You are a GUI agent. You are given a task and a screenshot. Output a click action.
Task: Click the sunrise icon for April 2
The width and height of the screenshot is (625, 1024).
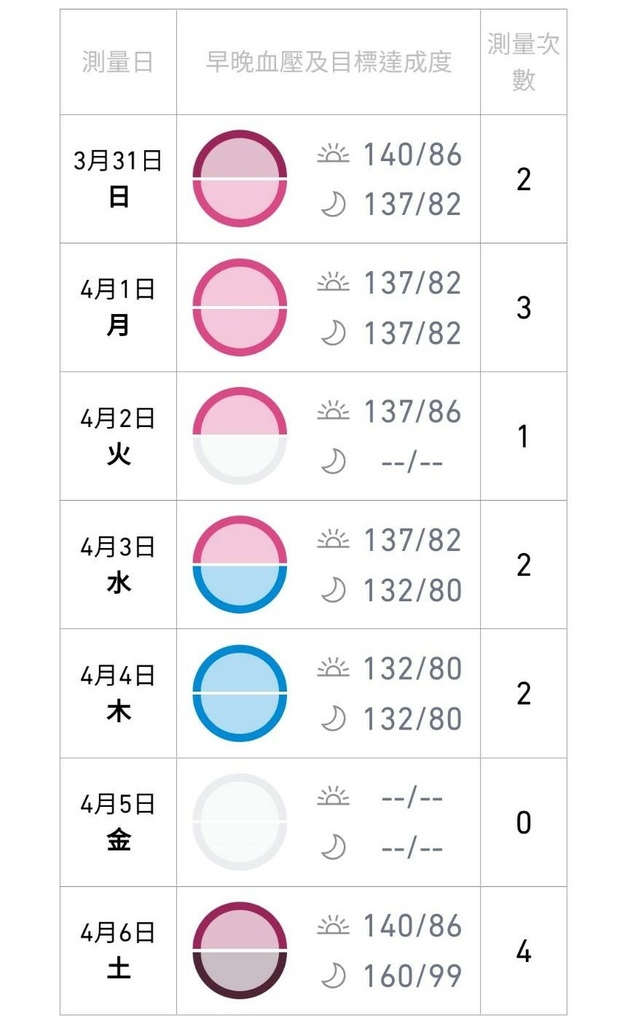click(x=333, y=411)
